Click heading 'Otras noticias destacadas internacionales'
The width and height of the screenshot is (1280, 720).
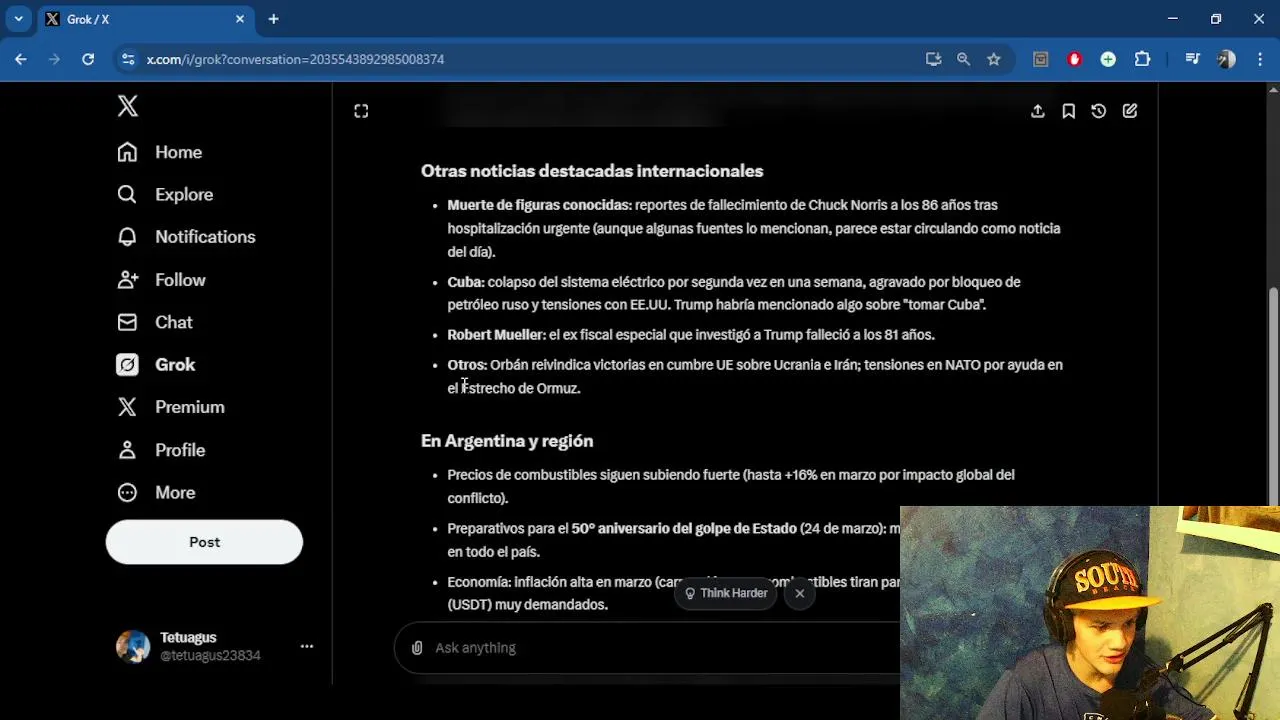pos(592,171)
